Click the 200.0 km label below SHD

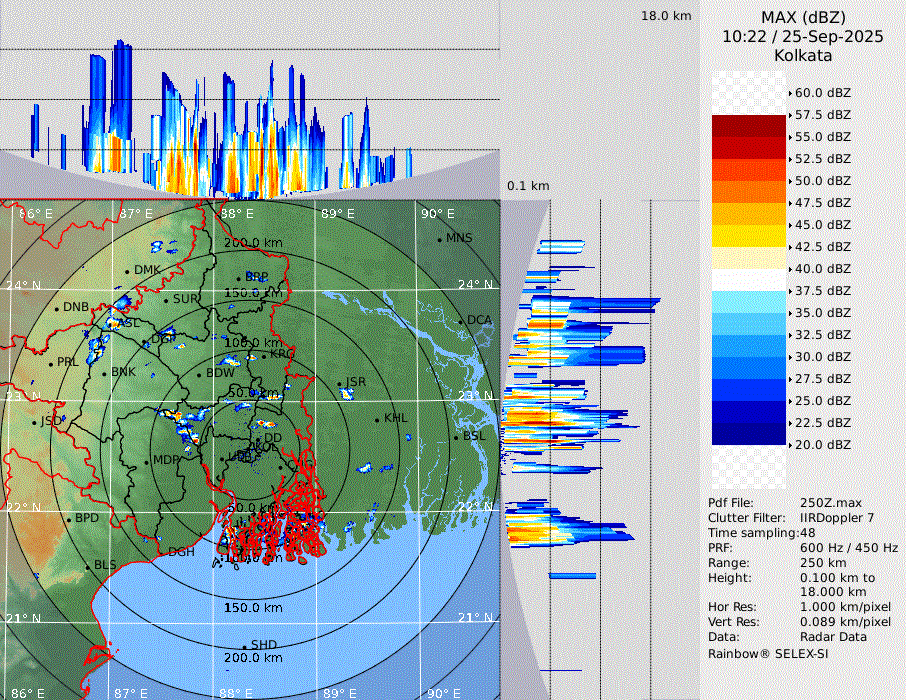coord(253,658)
